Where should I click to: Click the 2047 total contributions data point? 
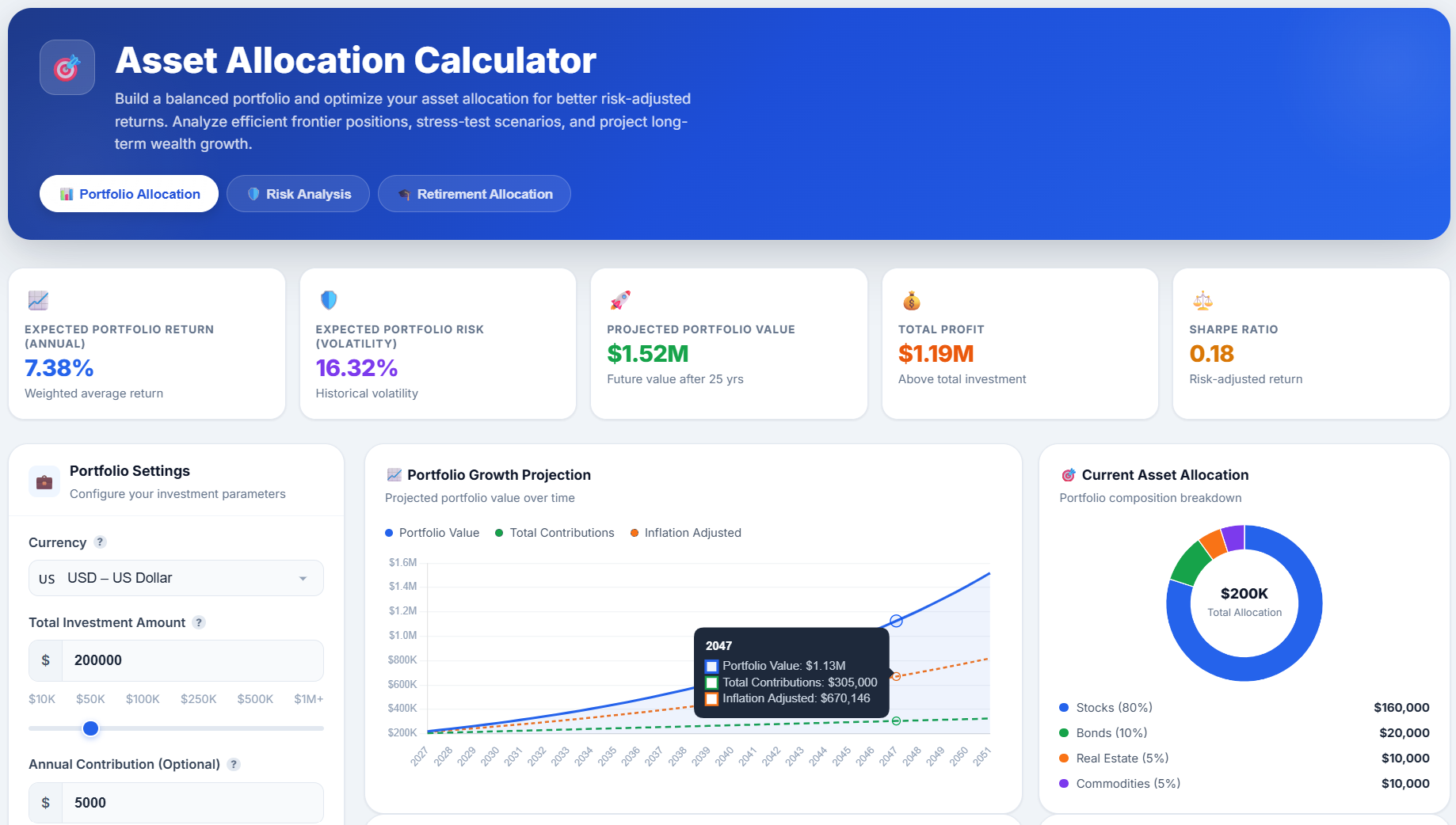896,721
